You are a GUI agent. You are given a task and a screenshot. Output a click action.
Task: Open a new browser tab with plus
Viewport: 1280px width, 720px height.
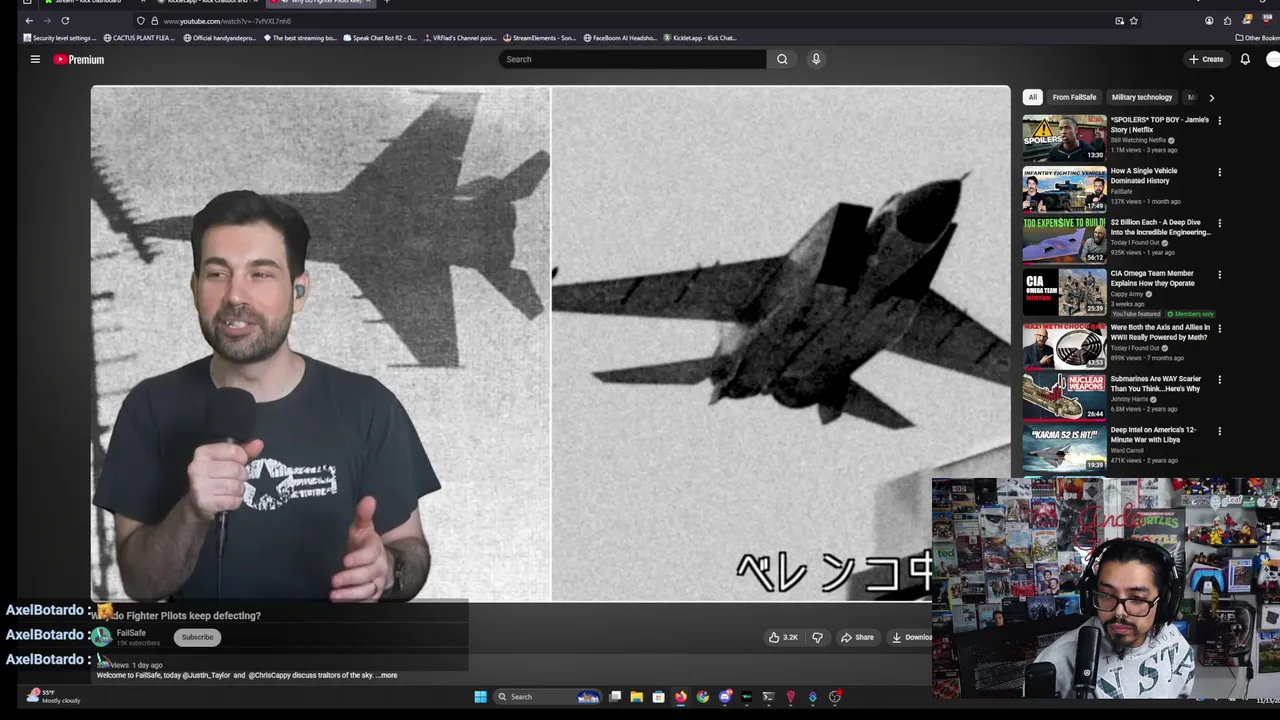coord(387,3)
